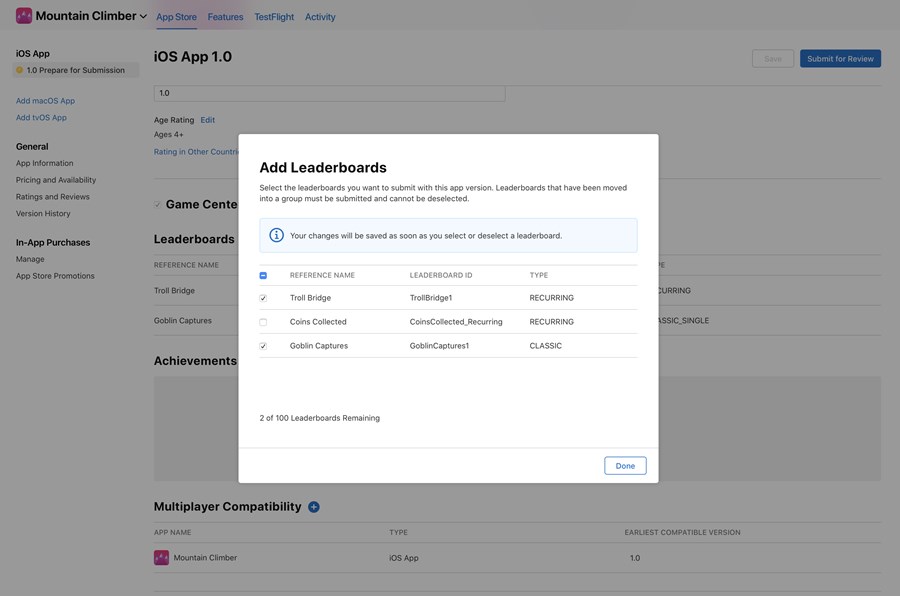Click Troll Bridge in the background Leaderboards list

tap(174, 291)
